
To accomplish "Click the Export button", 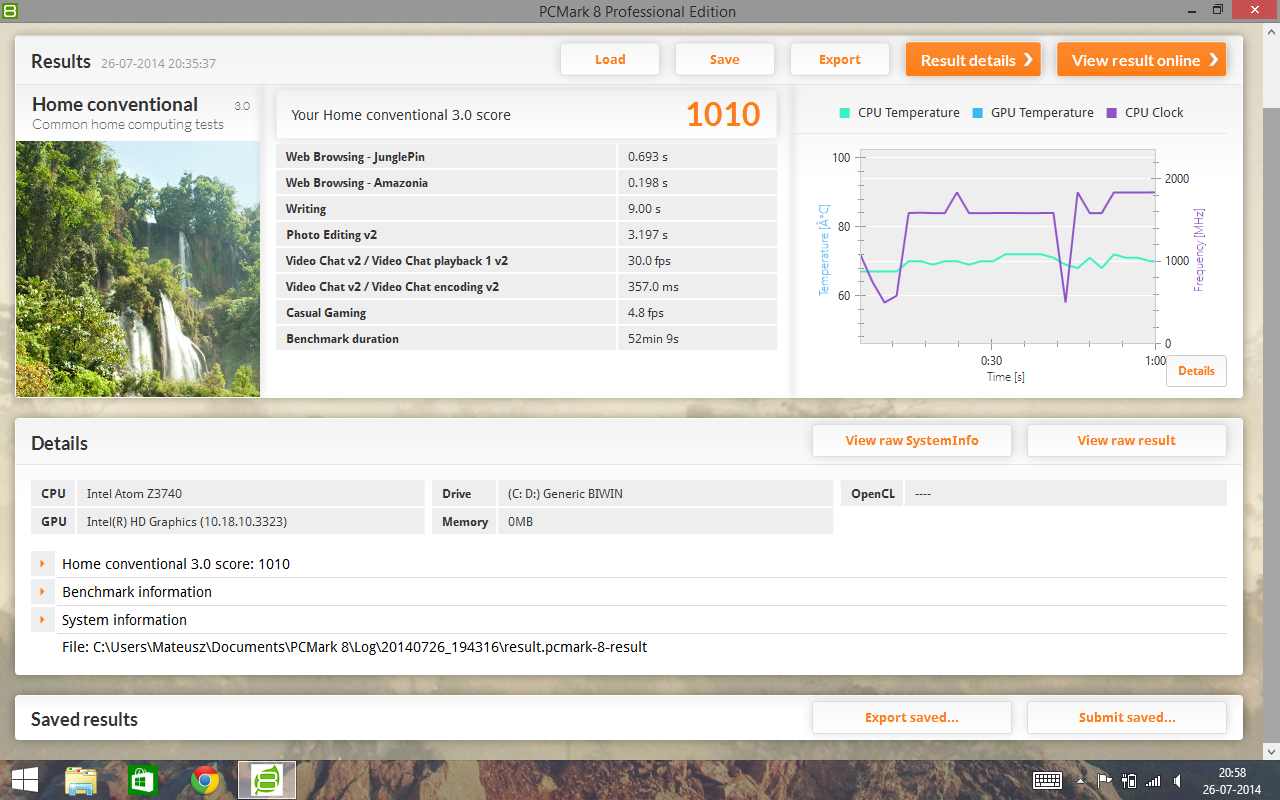I will pos(840,59).
